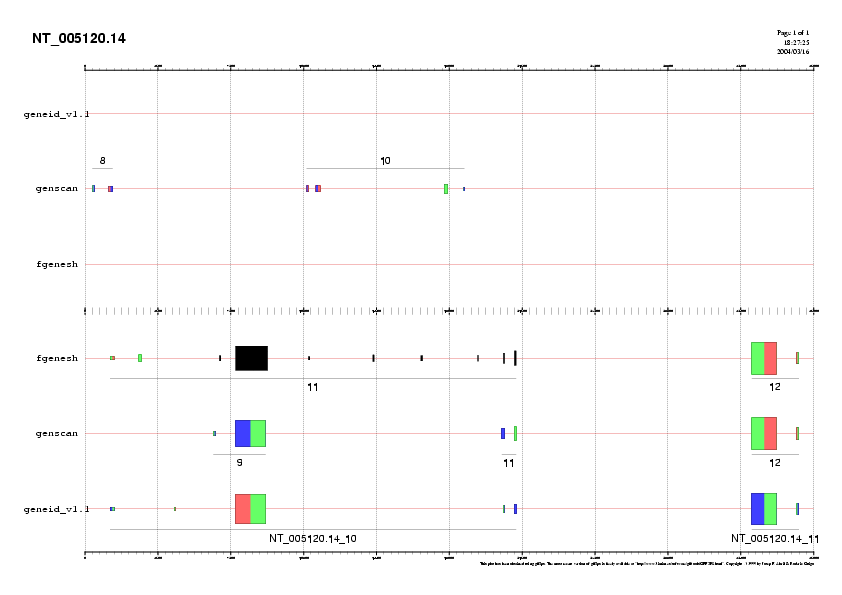Select the NT_005120.14_11 gene label
The width and height of the screenshot is (842, 595).
coord(775,539)
